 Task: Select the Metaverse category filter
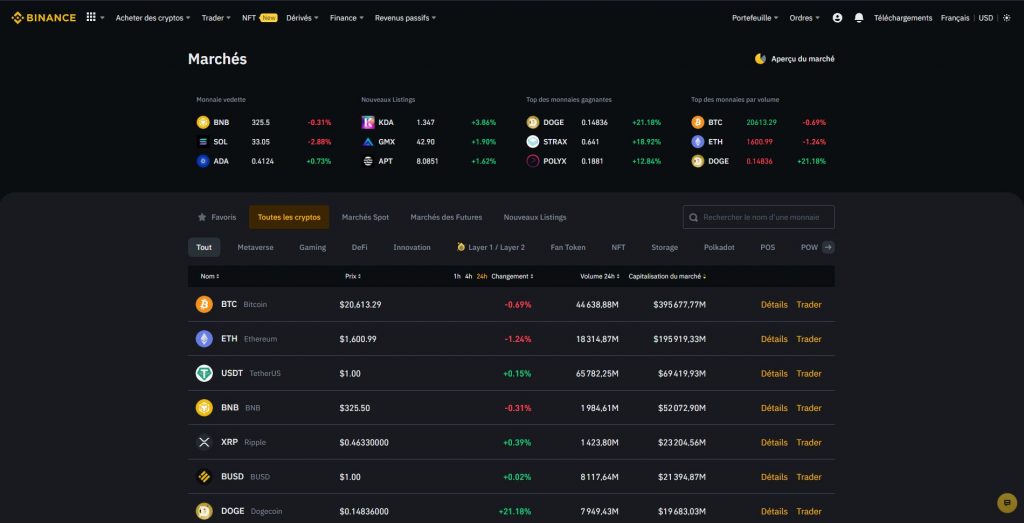pyautogui.click(x=255, y=247)
